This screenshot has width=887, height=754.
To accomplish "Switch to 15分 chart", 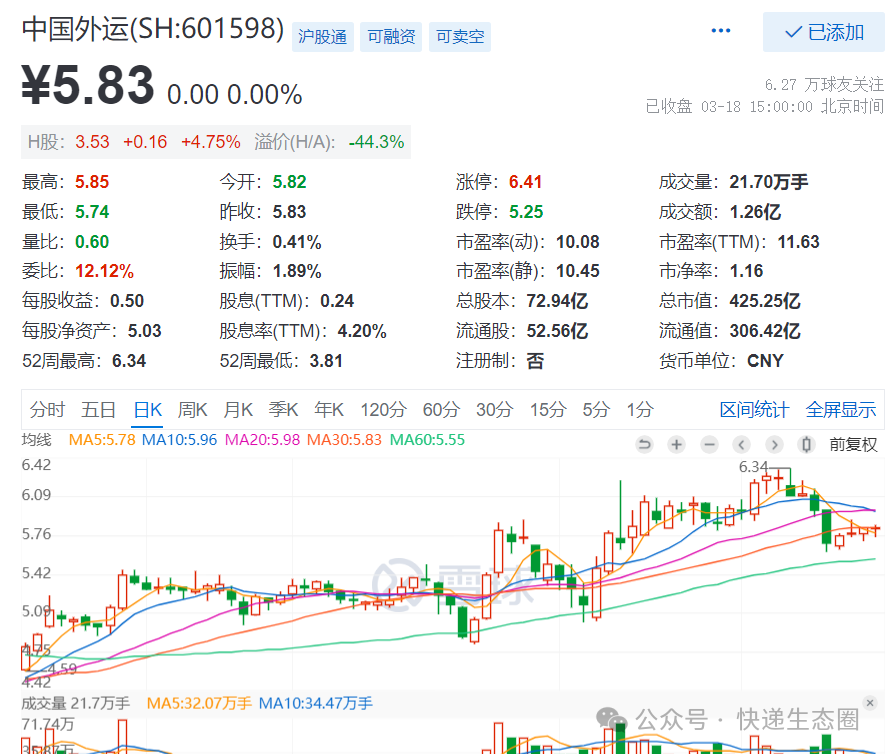I will pyautogui.click(x=548, y=410).
